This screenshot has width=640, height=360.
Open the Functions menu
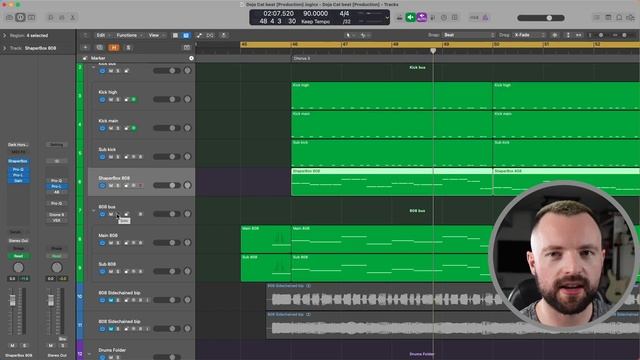129,36
